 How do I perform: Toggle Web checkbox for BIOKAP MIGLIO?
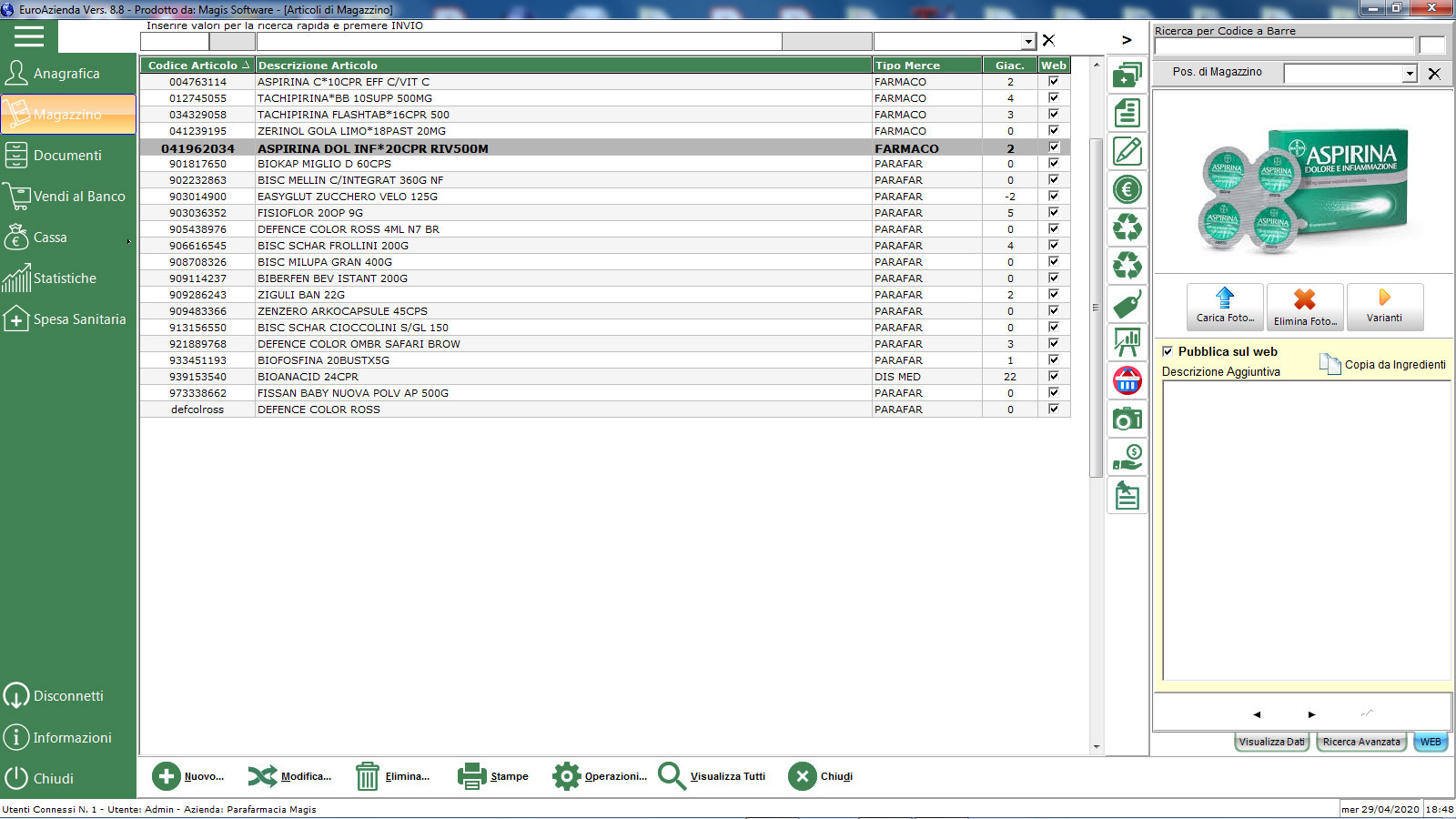(x=1054, y=164)
